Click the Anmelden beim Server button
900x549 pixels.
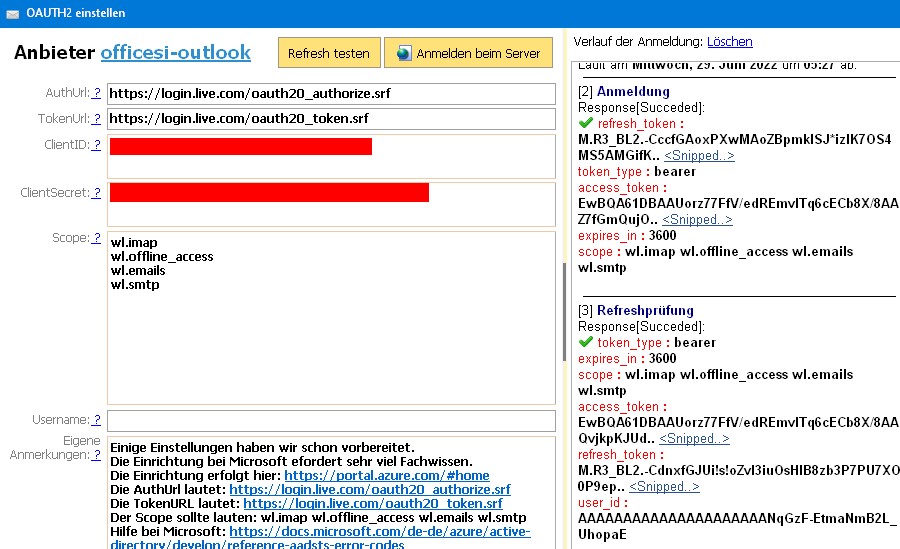click(x=468, y=53)
